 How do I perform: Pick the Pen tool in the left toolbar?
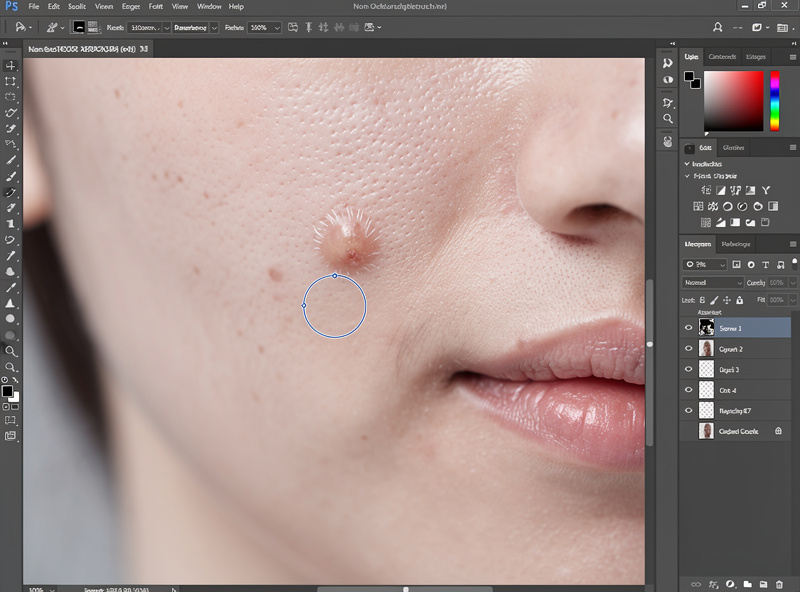pos(10,287)
